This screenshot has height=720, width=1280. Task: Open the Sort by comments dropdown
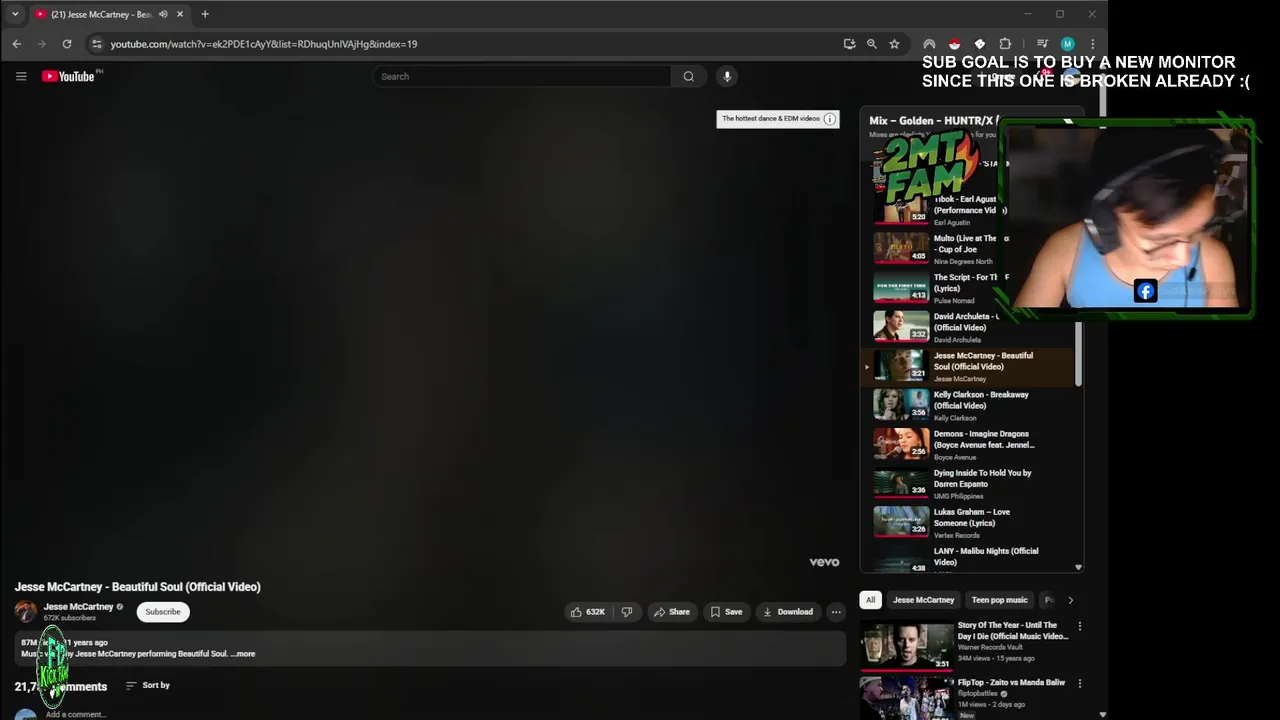point(148,685)
